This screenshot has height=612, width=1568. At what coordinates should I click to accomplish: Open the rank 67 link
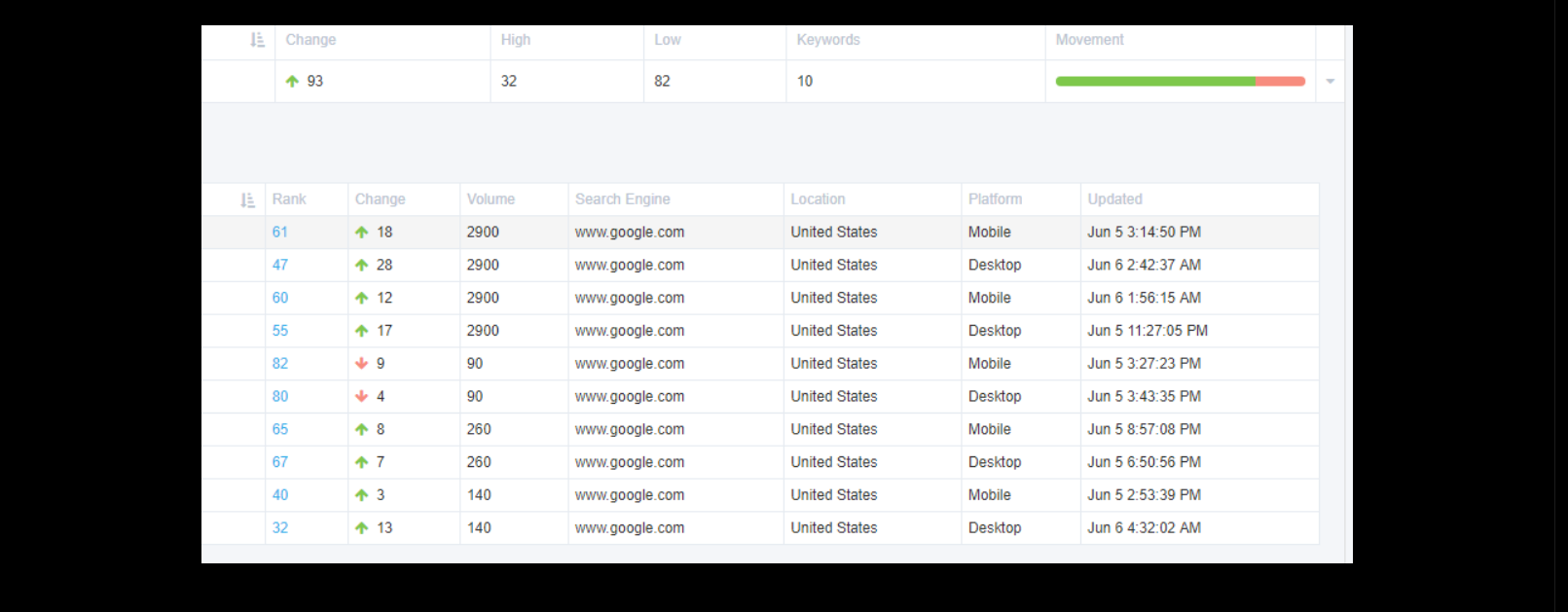click(x=280, y=463)
